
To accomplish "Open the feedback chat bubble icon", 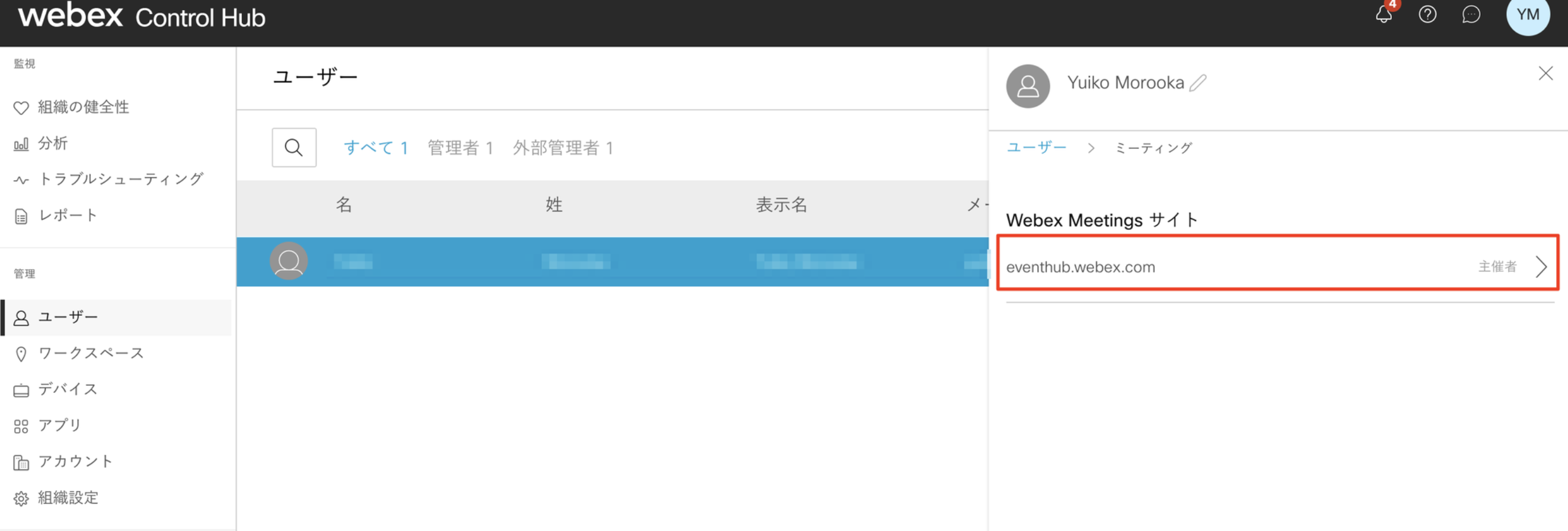I will pos(1471,14).
